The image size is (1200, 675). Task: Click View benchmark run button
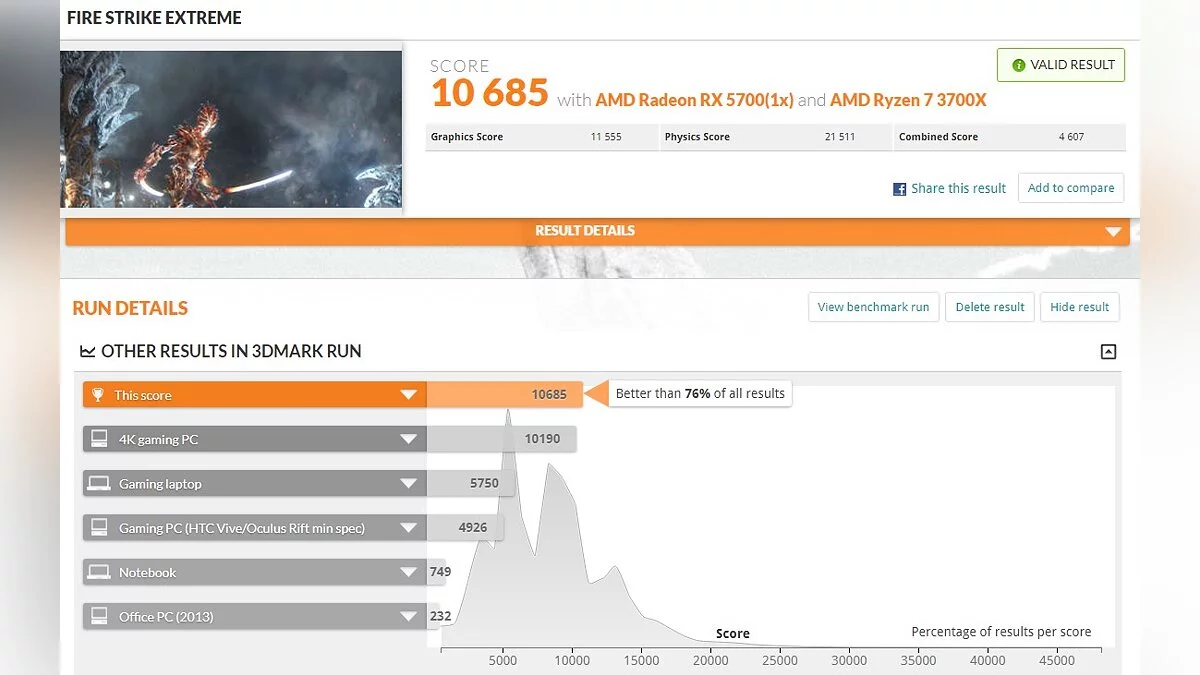click(873, 307)
